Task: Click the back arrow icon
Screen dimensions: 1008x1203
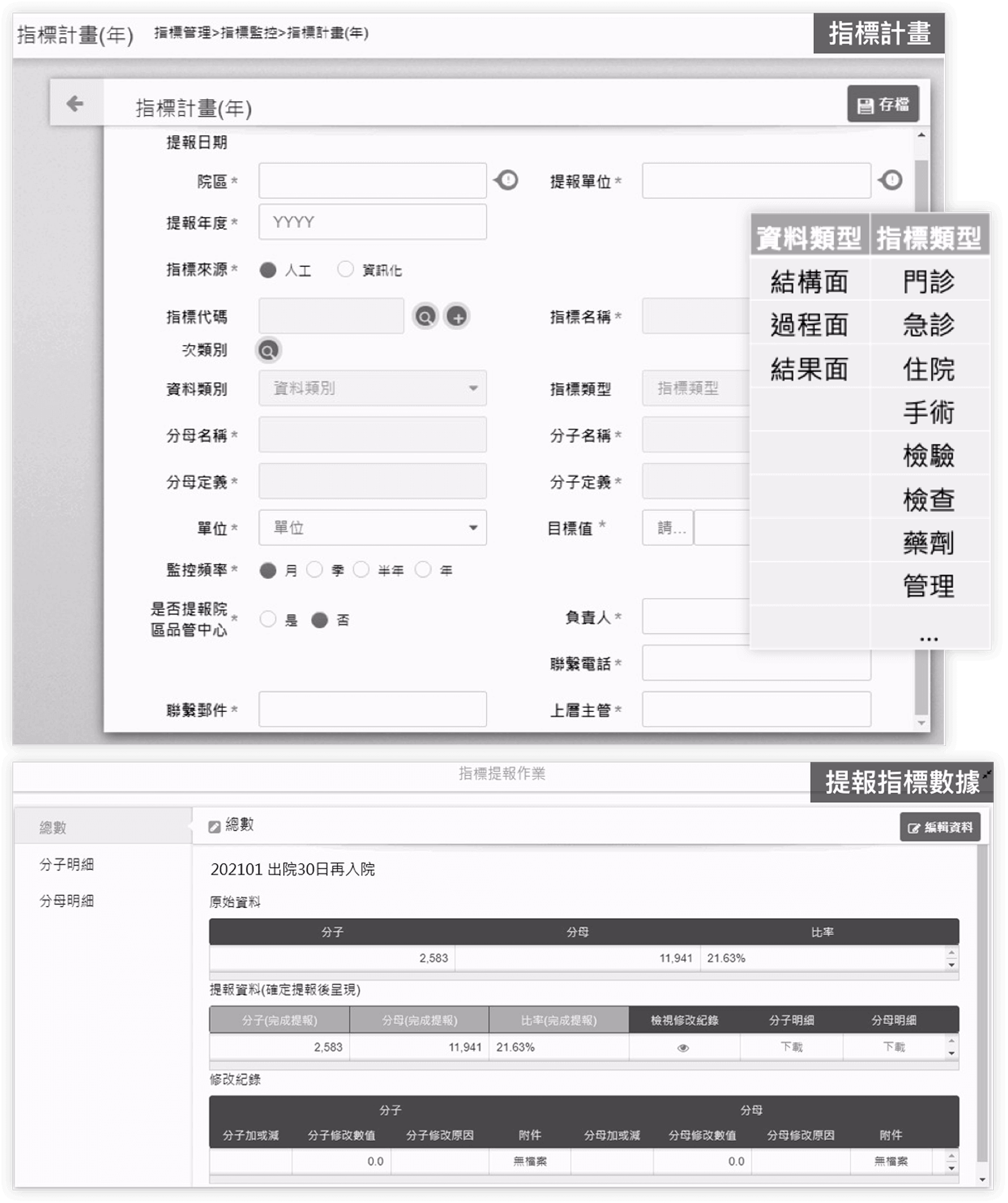Action: 75,103
